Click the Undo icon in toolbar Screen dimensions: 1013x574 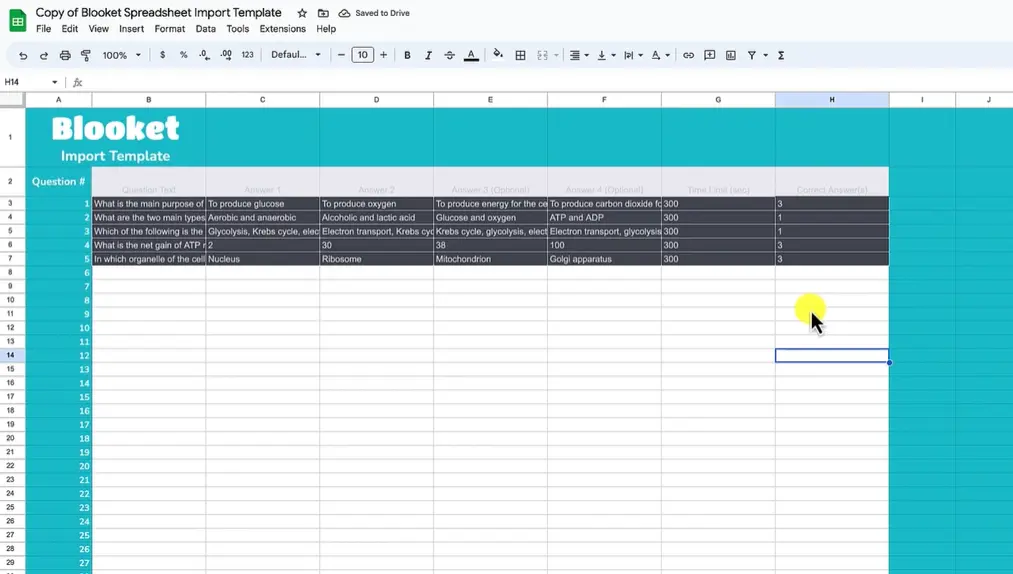(23, 56)
